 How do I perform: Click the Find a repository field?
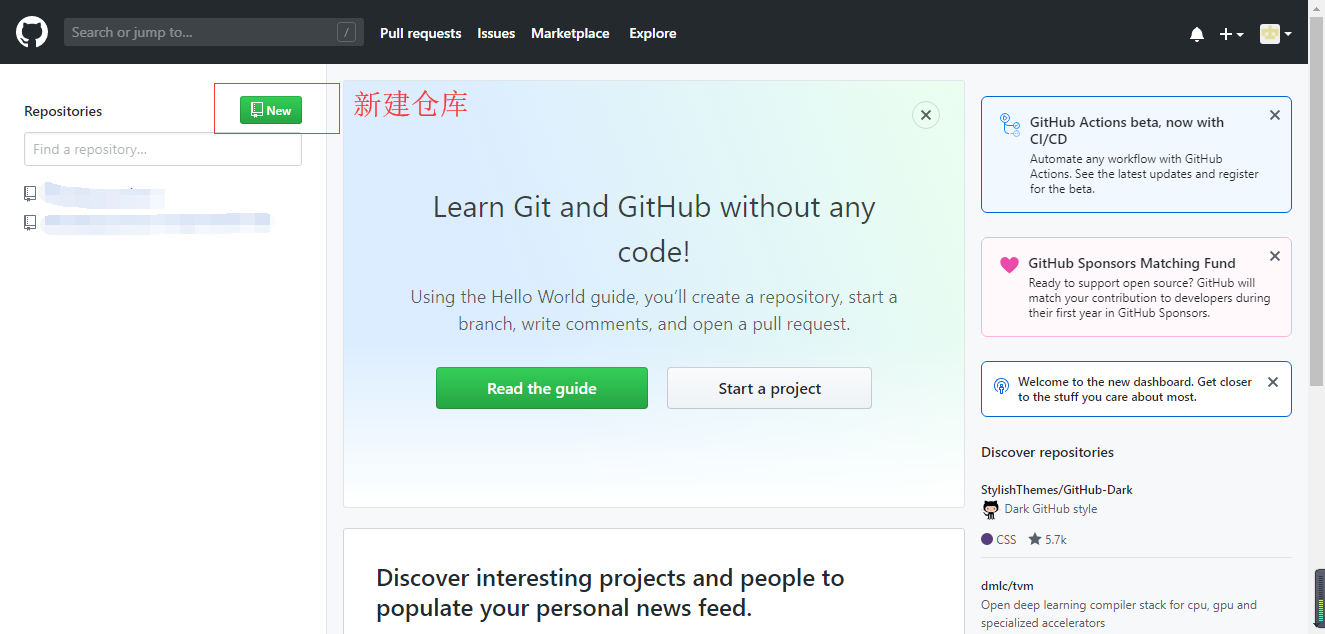163,149
